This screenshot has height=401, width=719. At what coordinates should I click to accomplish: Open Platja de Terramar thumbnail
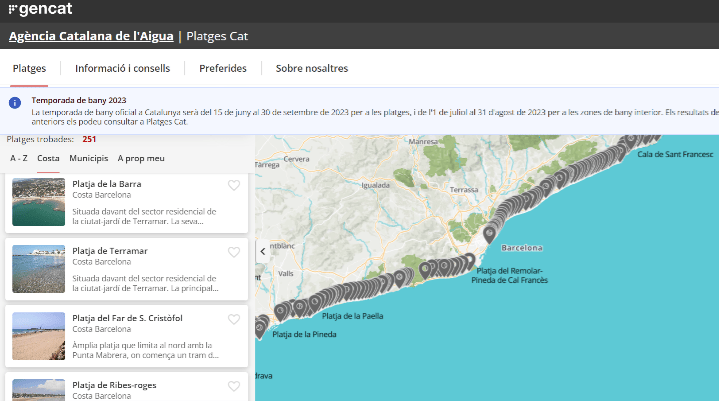[x=39, y=269]
